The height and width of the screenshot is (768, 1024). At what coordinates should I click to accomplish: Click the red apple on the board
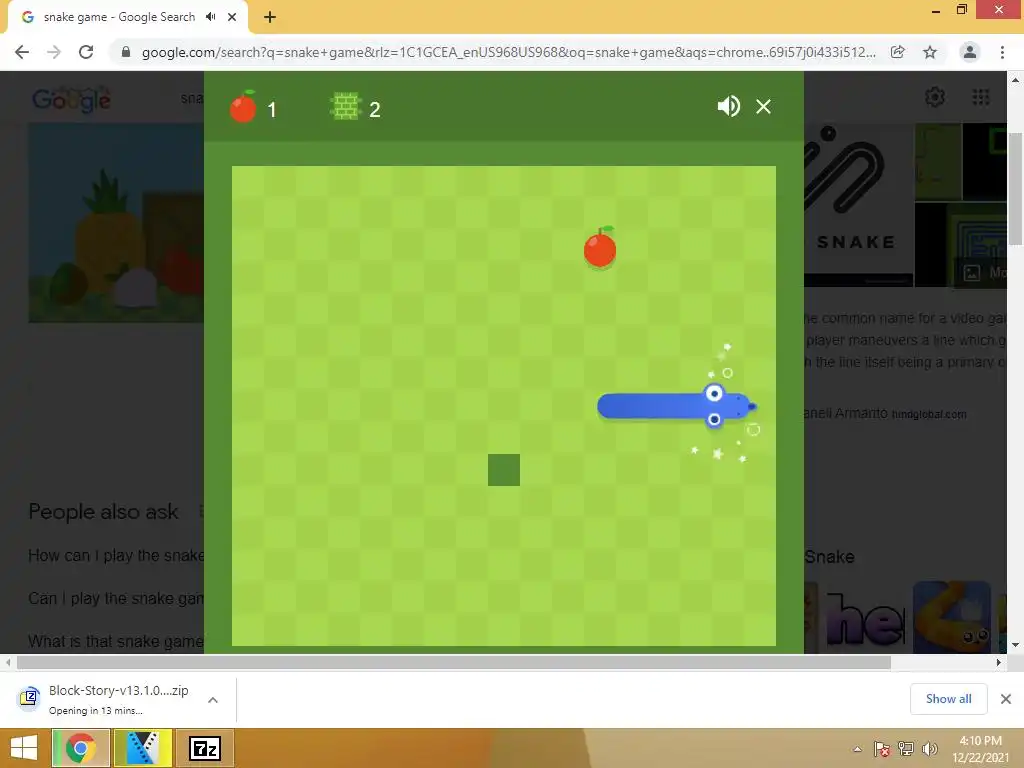600,248
